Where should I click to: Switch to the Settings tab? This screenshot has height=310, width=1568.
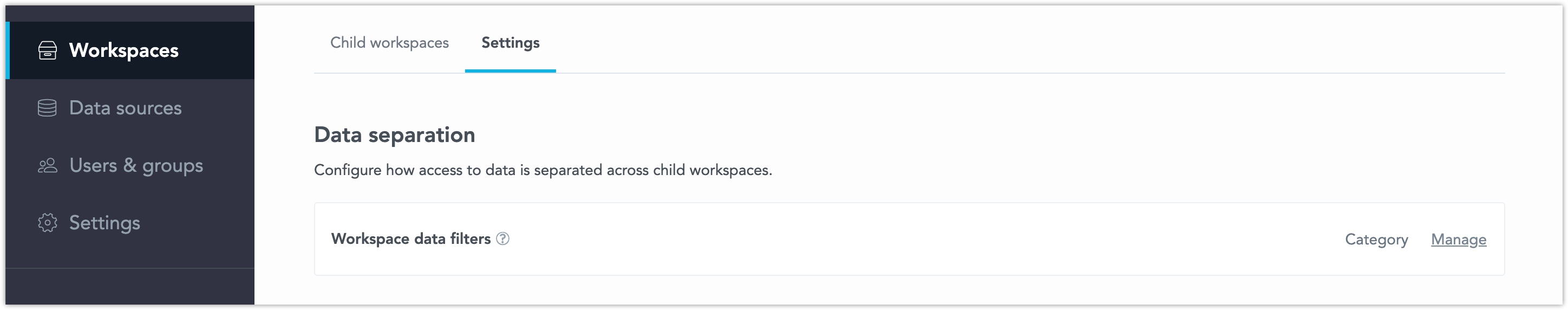tap(510, 43)
